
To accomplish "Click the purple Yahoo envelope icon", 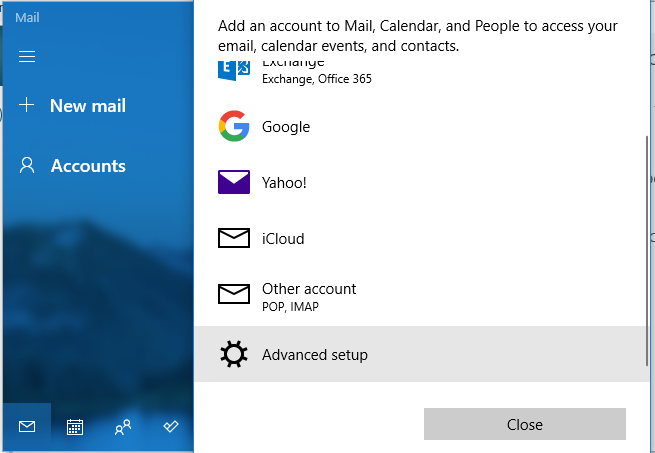I will coord(234,182).
